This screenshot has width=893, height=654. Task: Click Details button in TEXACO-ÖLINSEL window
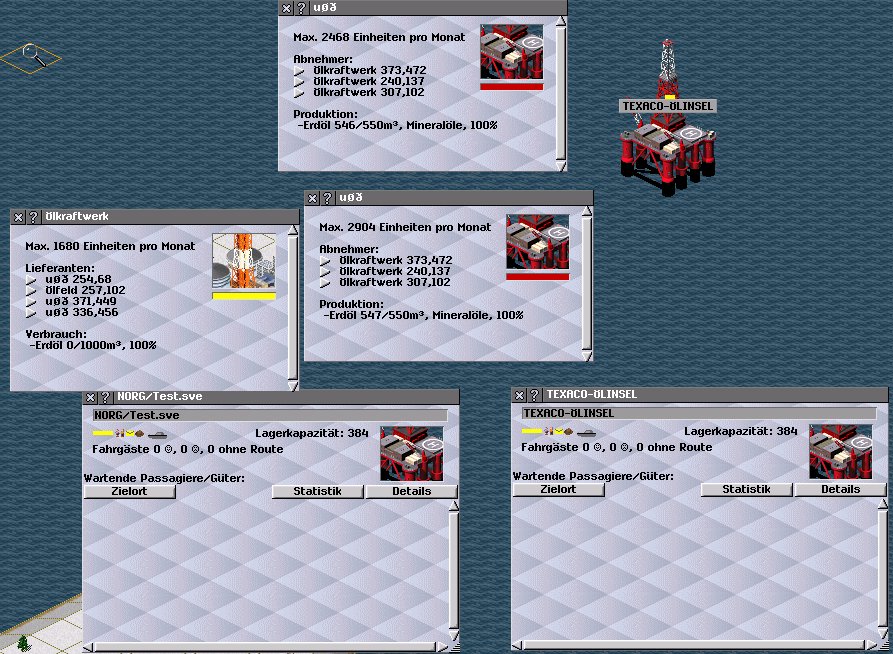click(x=840, y=490)
